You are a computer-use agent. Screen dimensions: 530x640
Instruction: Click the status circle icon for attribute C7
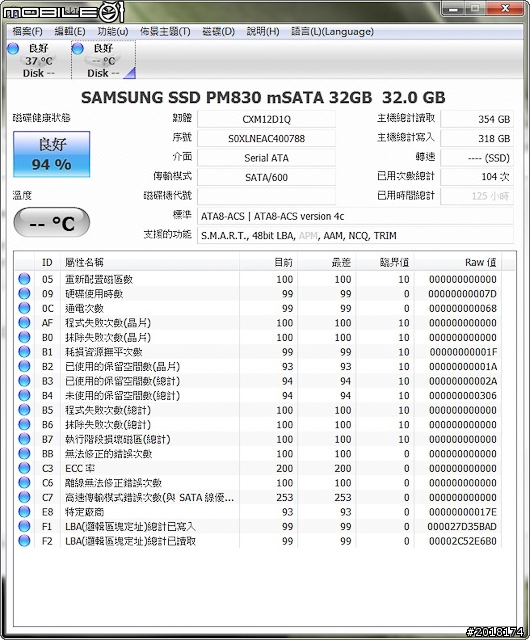(x=24, y=497)
